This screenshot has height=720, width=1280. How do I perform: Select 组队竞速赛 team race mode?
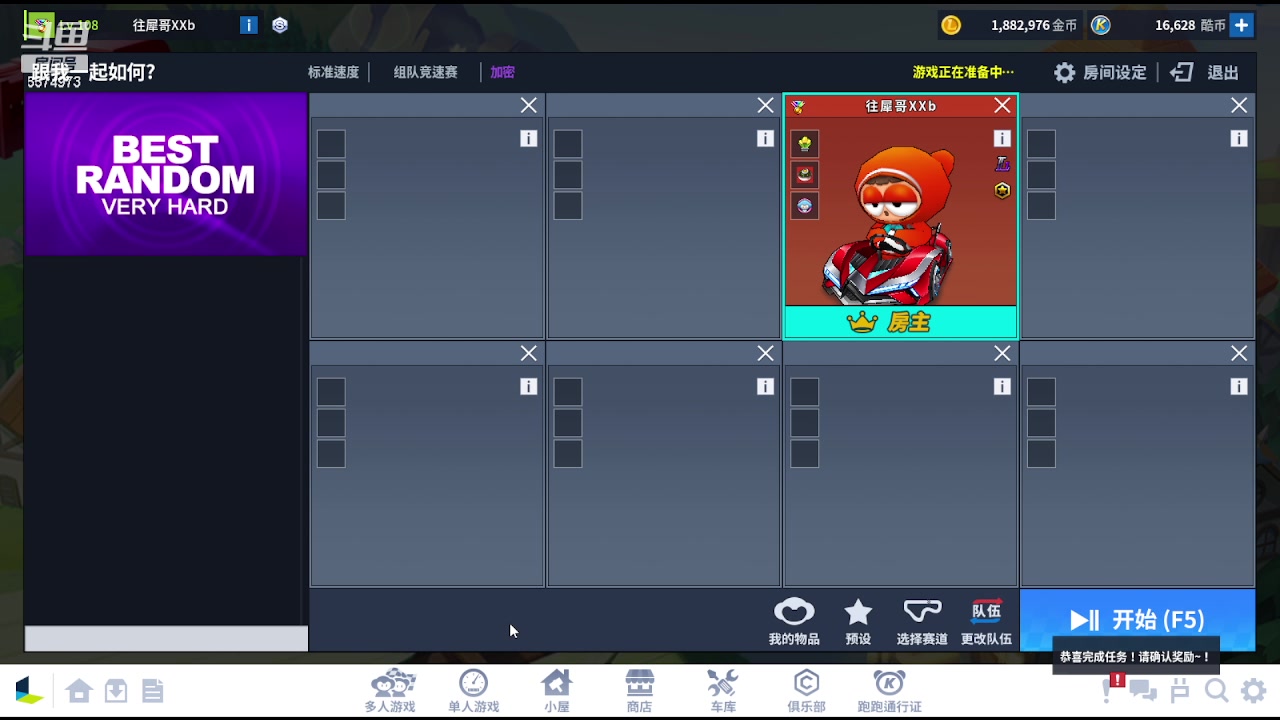point(425,72)
